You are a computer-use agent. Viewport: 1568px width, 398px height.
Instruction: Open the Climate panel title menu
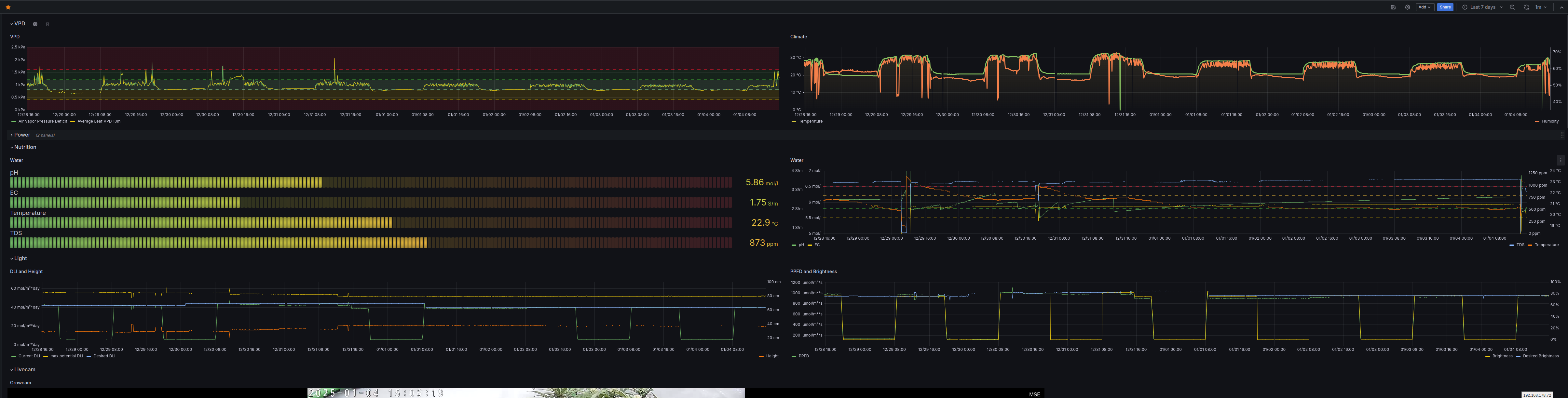(x=798, y=36)
